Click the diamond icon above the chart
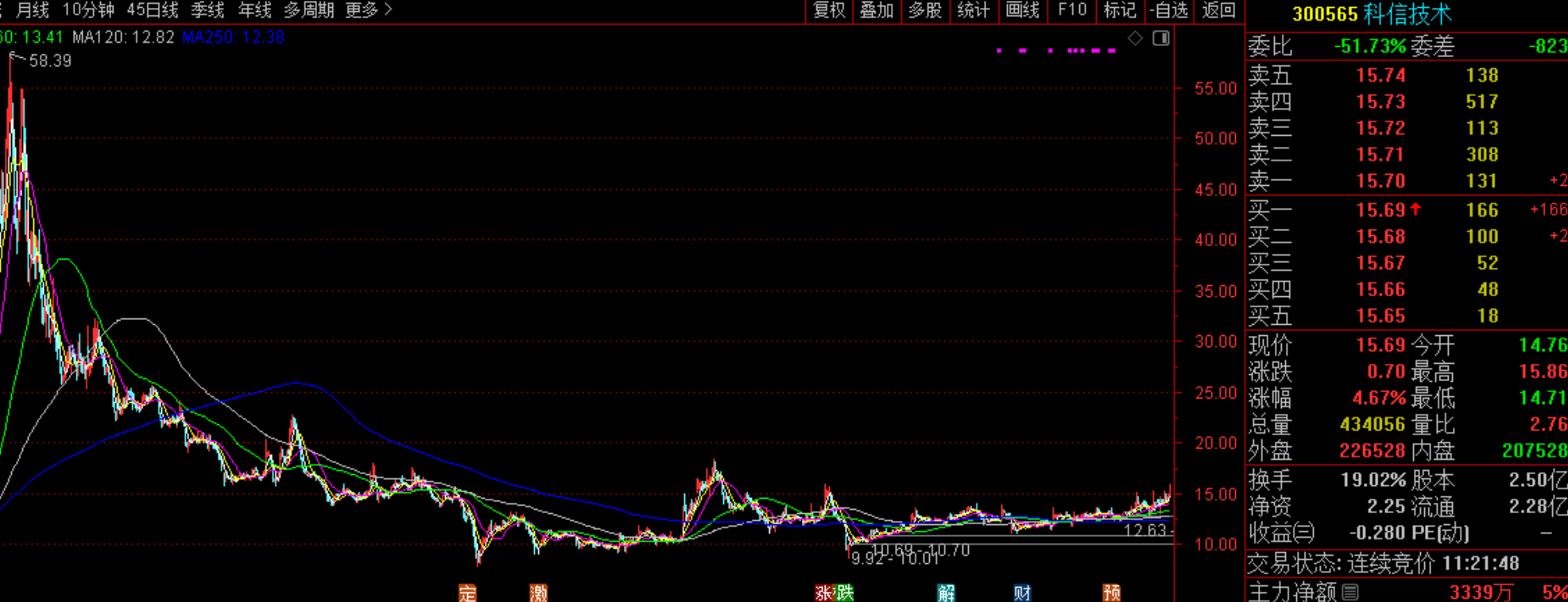This screenshot has width=1568, height=602. tap(1136, 38)
